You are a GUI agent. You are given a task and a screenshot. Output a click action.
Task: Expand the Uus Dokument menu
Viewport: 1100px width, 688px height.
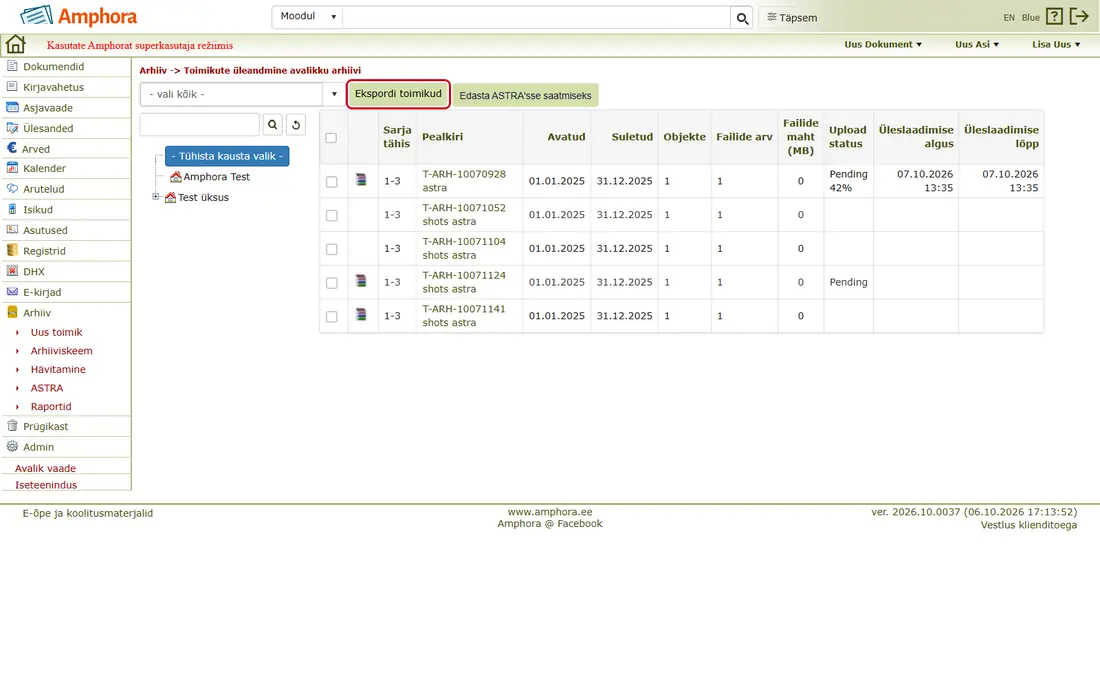(x=883, y=44)
